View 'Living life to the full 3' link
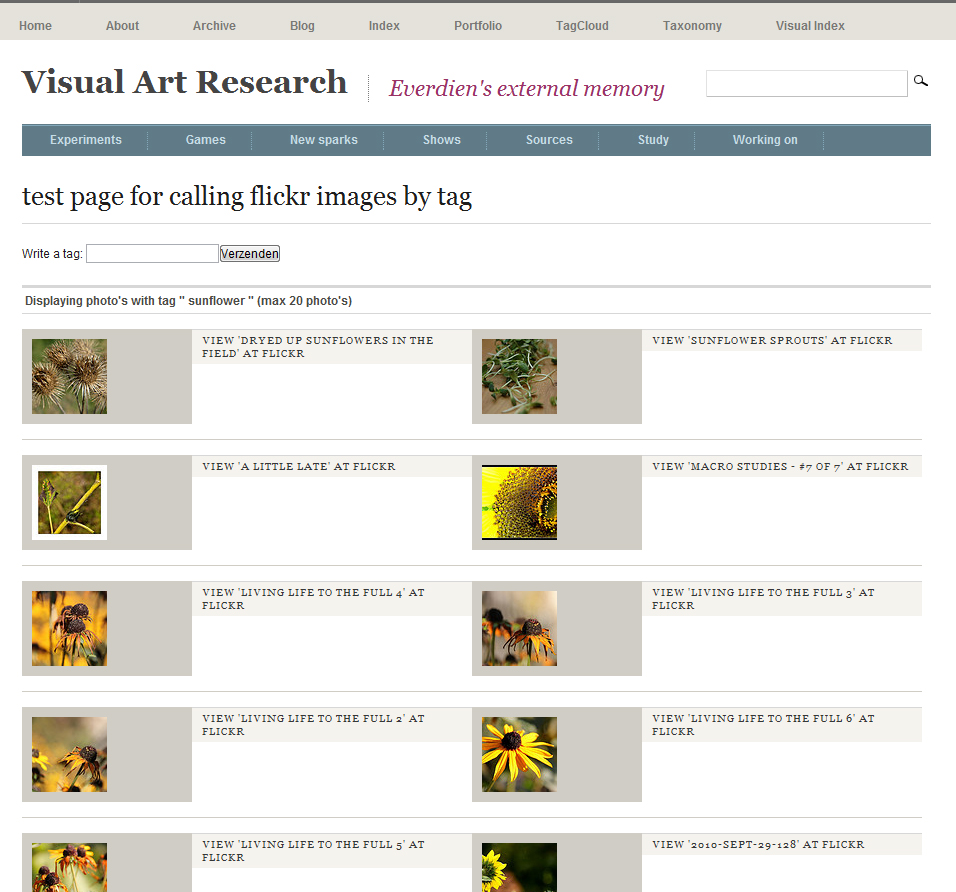 tap(763, 599)
